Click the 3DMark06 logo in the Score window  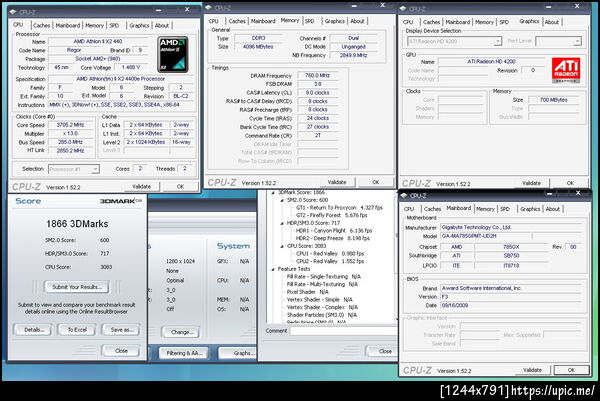pyautogui.click(x=121, y=201)
